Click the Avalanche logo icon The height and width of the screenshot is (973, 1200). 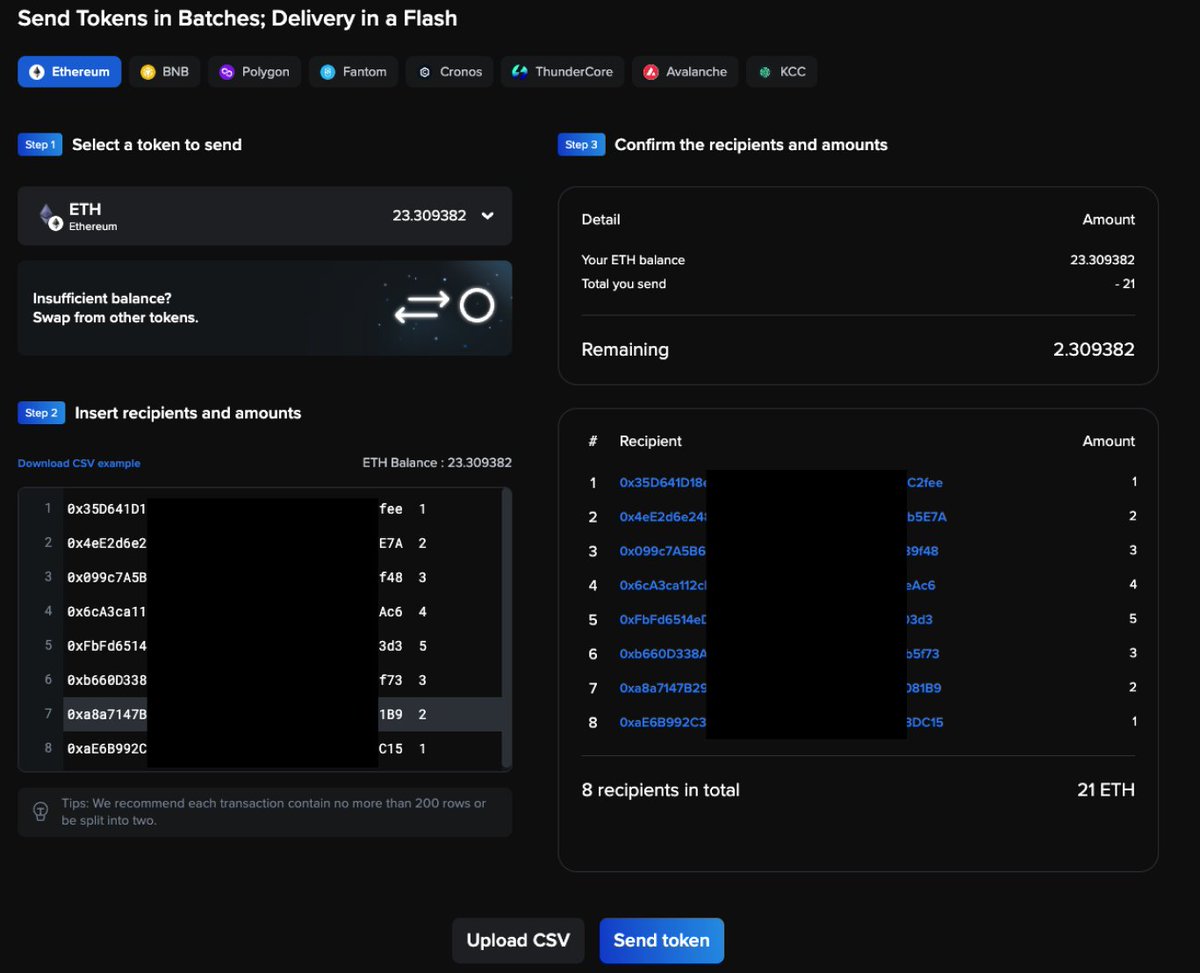(x=651, y=72)
